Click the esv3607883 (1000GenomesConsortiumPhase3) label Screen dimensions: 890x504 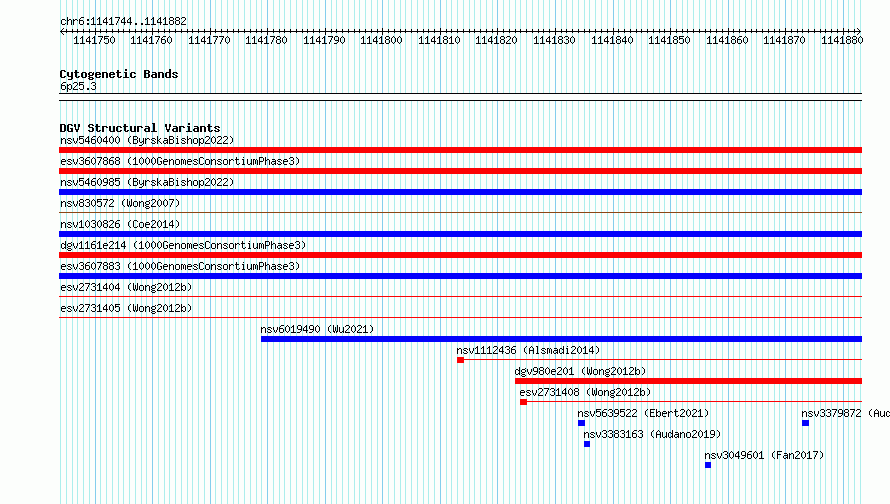pos(180,266)
